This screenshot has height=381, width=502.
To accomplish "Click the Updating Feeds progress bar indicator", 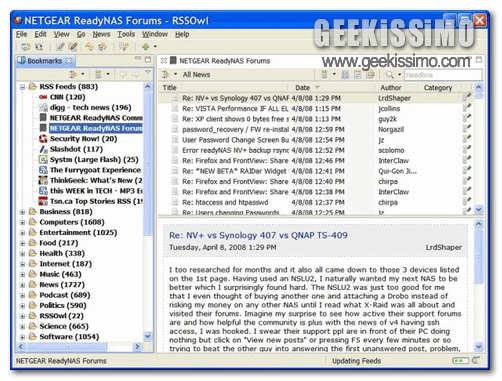I will (461, 361).
